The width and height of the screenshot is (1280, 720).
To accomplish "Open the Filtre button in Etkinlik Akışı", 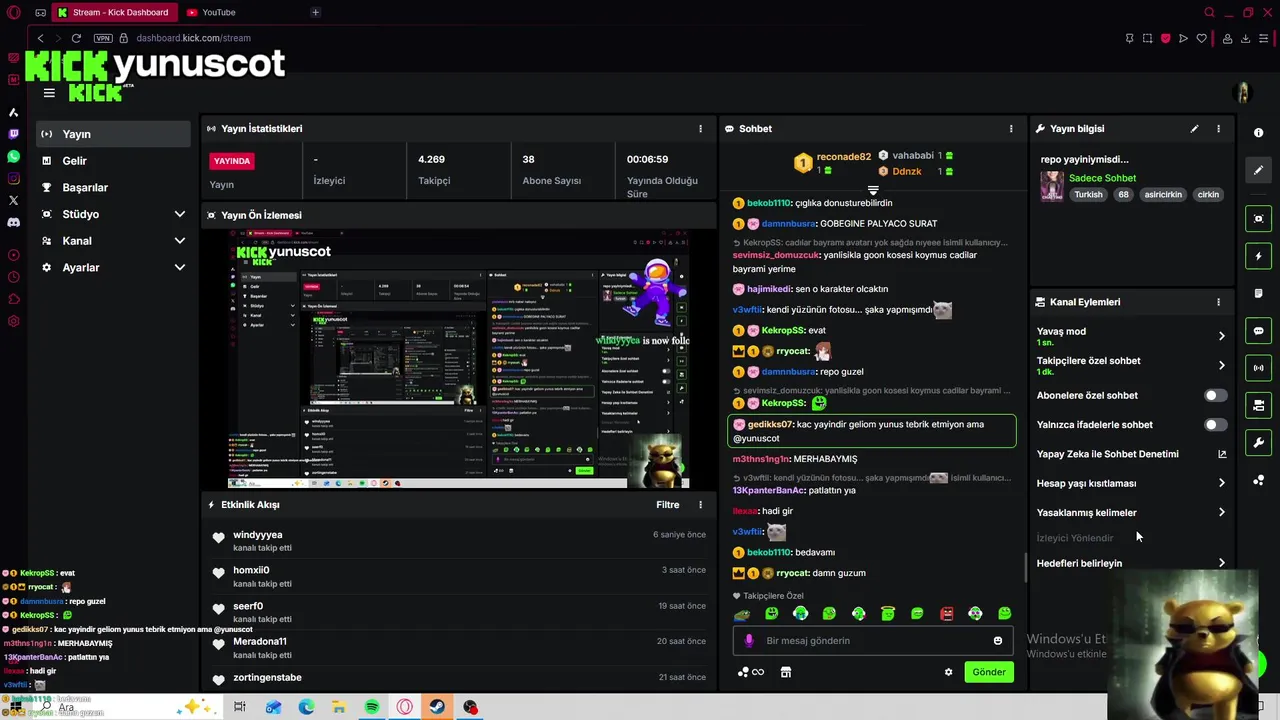I will tap(668, 505).
